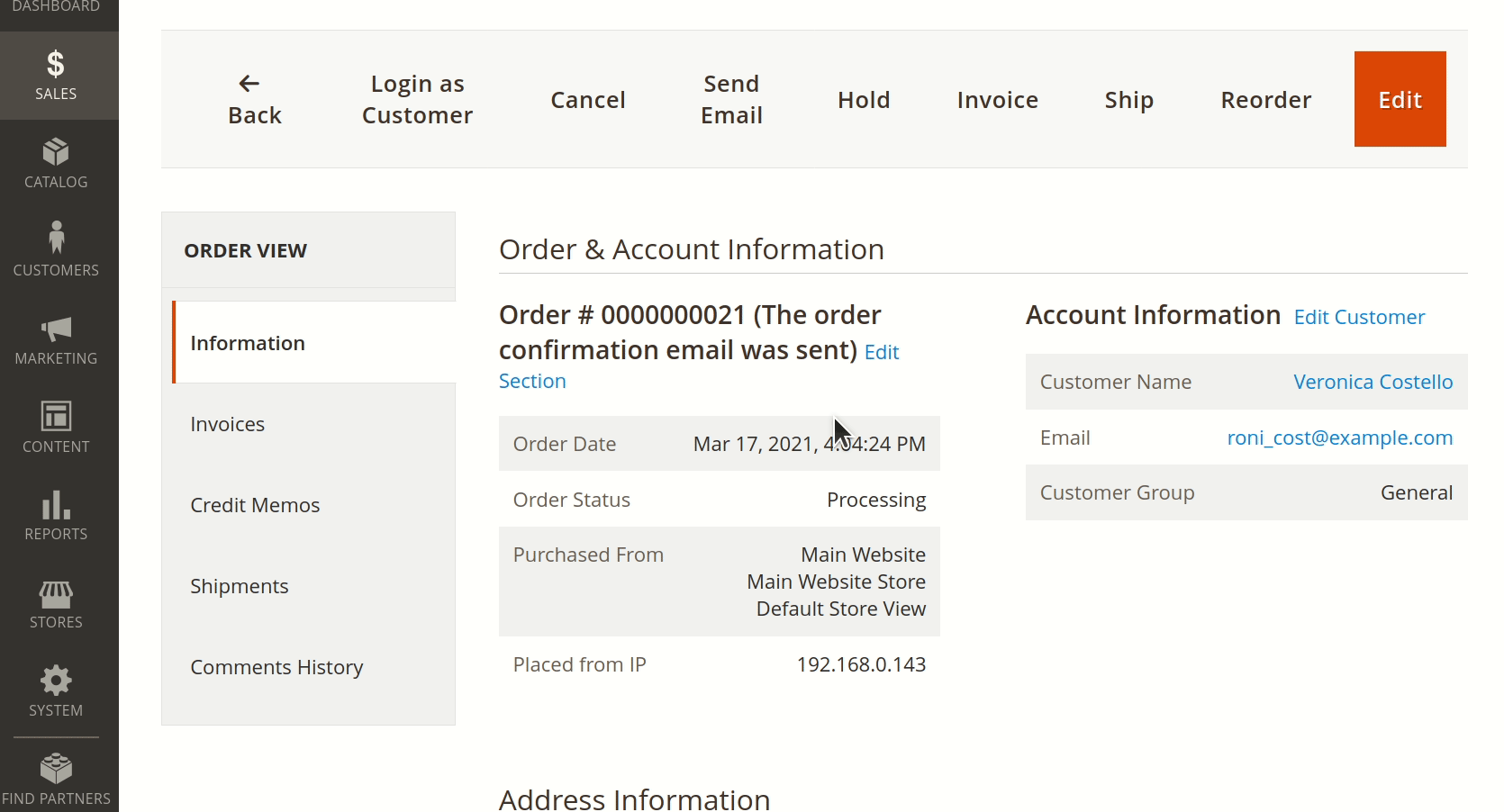
Task: Open the Customers person icon
Action: point(56,238)
